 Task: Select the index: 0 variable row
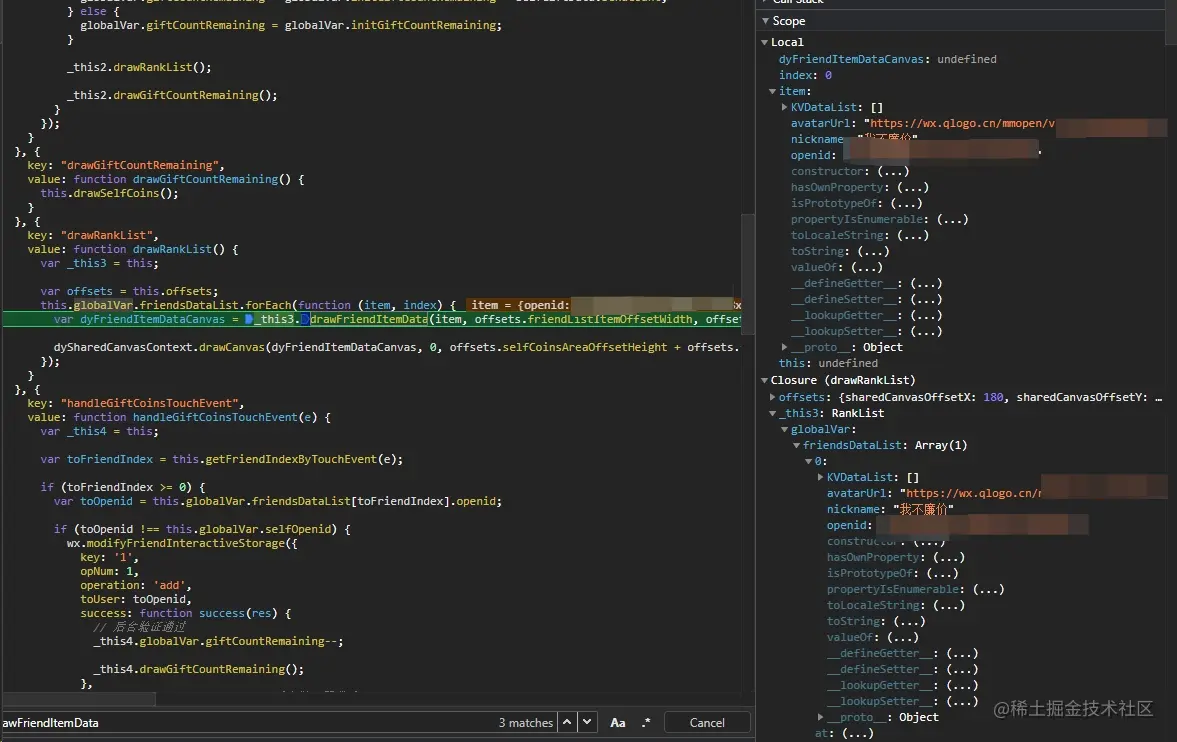[x=805, y=75]
